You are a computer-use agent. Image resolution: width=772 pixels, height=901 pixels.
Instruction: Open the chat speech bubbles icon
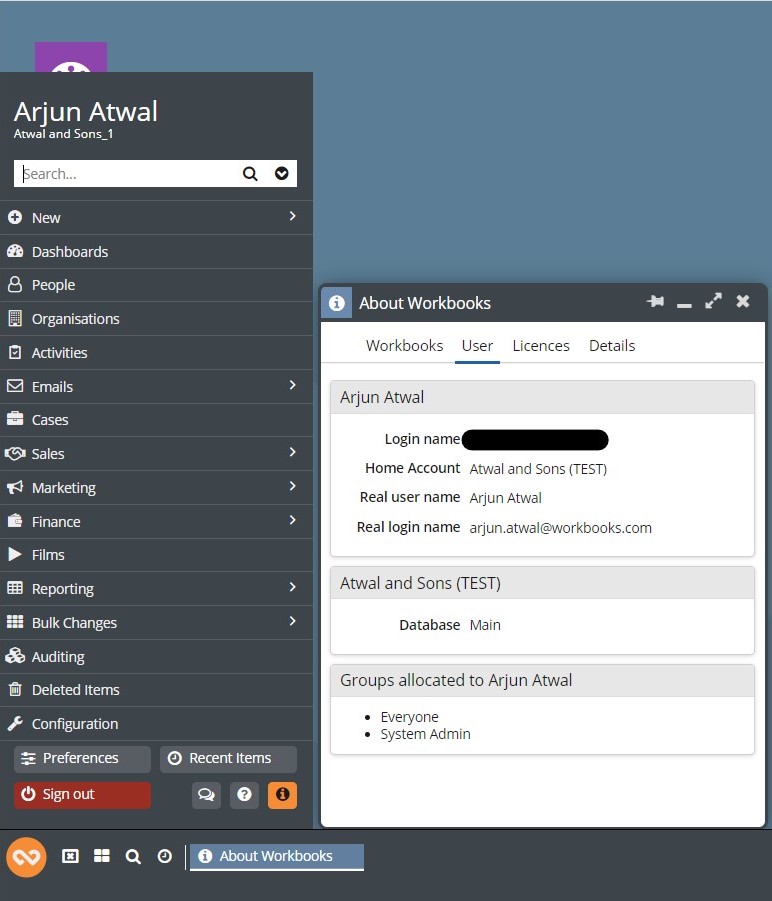[x=206, y=795]
